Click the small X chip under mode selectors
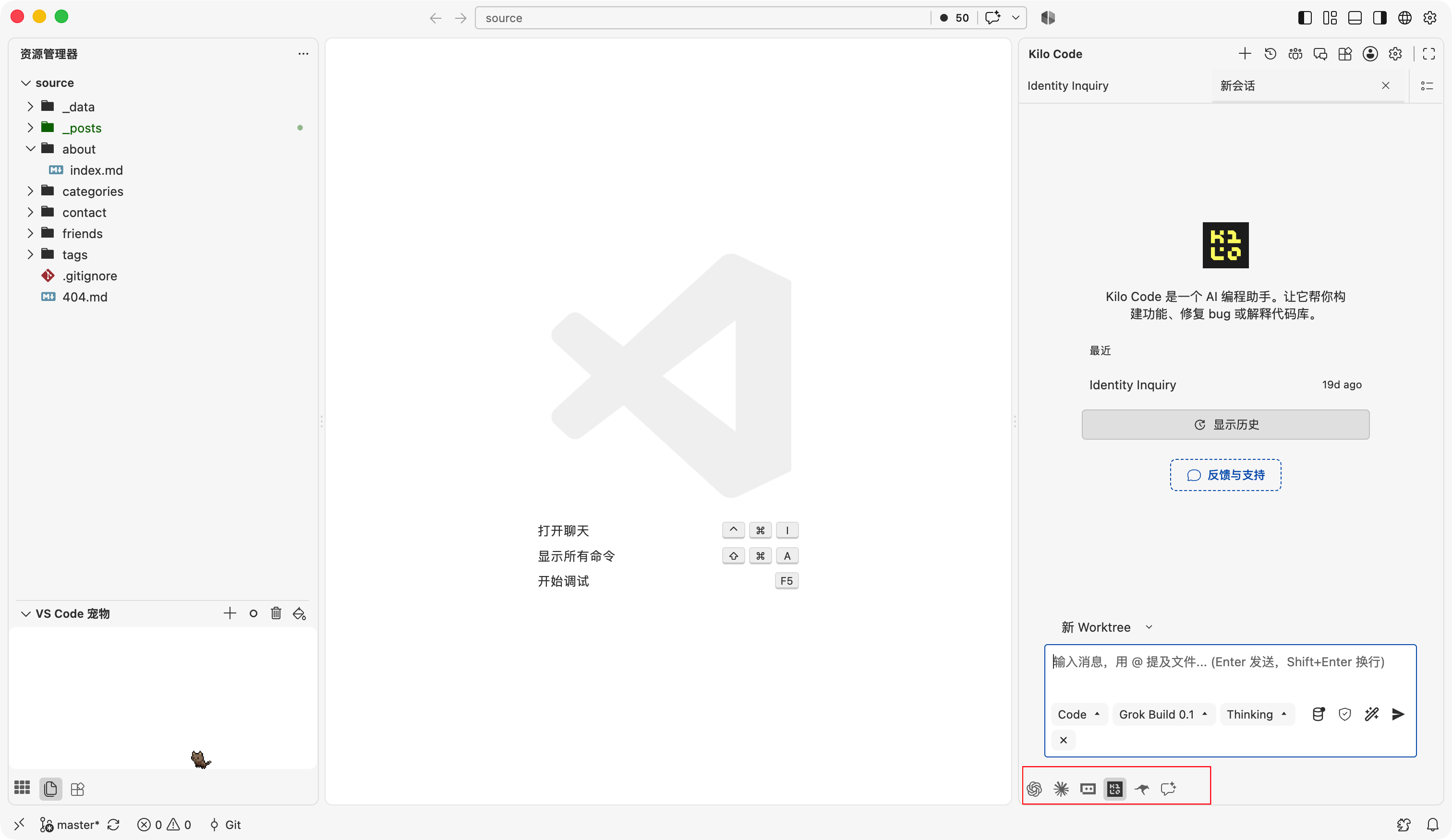The height and width of the screenshot is (840, 1452). (1064, 740)
